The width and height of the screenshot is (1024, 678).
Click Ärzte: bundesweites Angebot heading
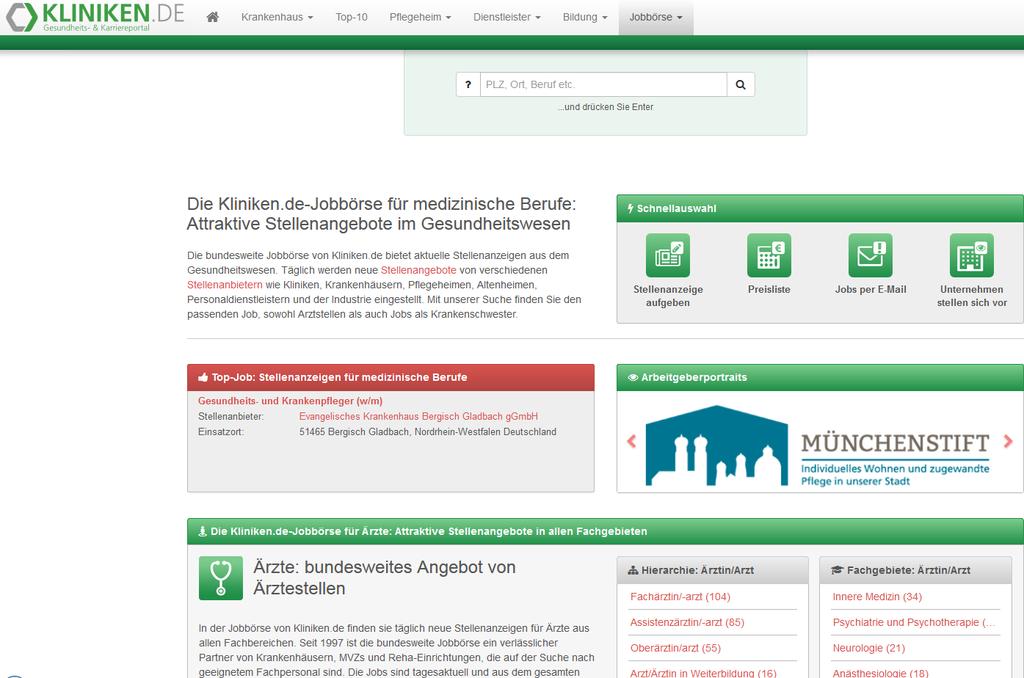click(385, 577)
